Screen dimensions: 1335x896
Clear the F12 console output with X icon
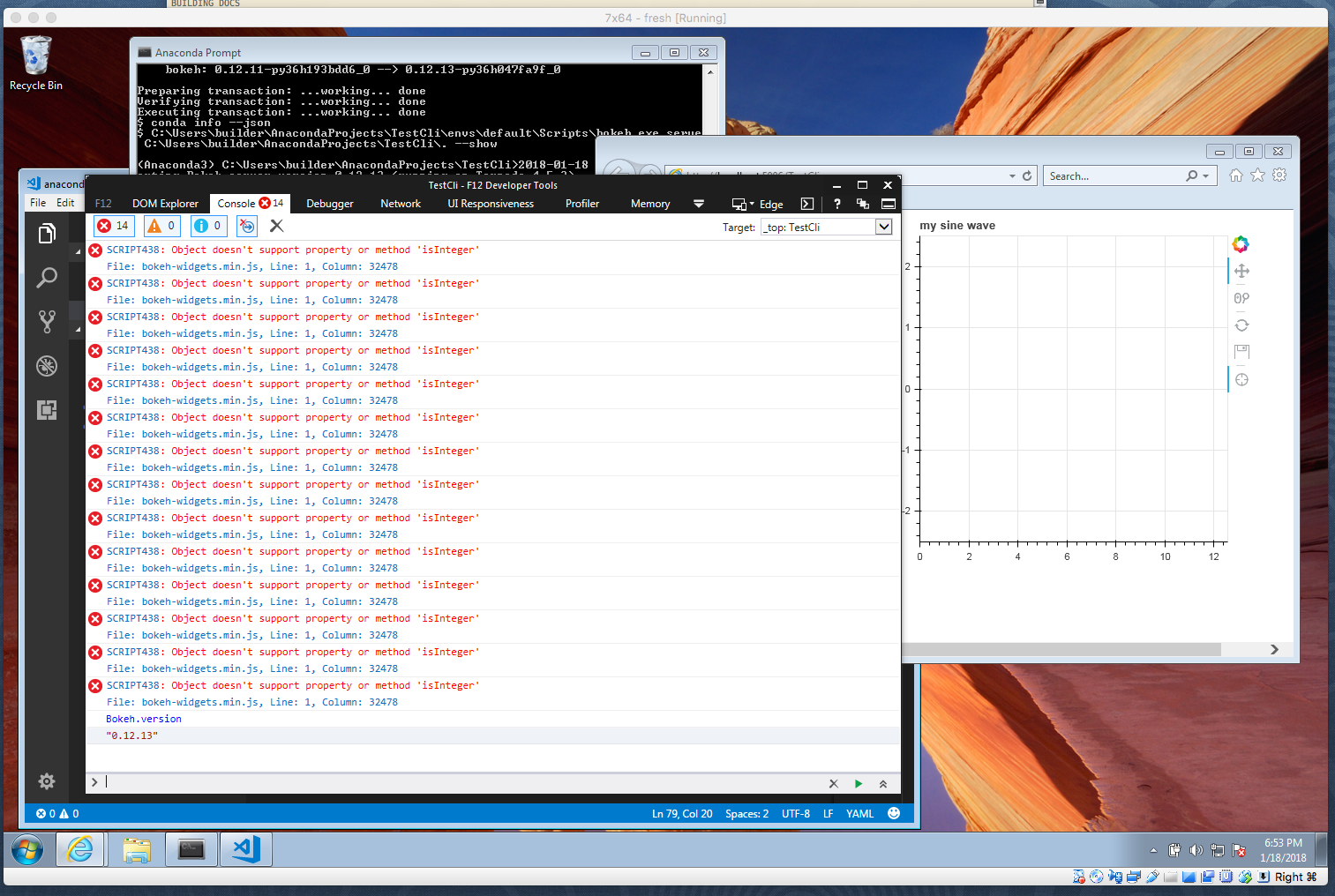[276, 226]
